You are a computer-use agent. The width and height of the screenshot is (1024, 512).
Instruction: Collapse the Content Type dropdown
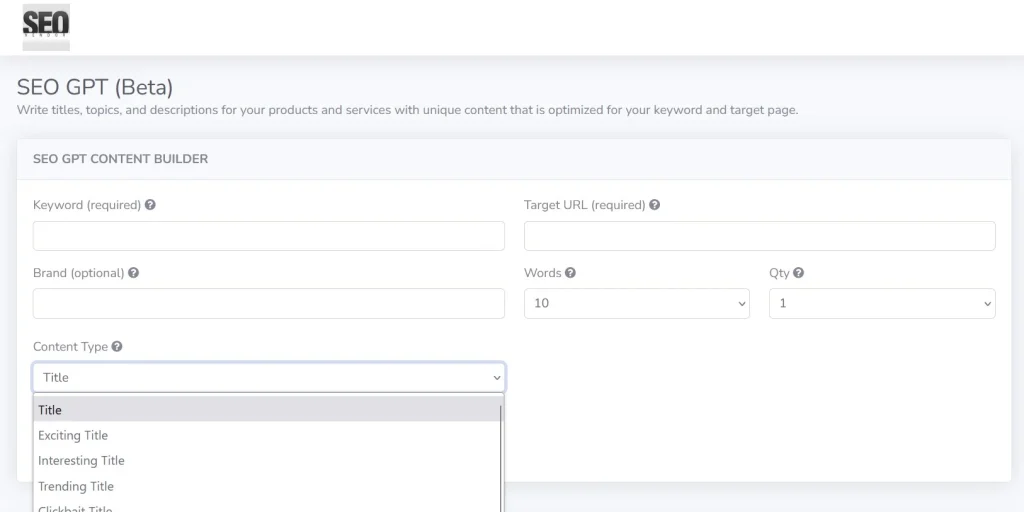(x=268, y=377)
